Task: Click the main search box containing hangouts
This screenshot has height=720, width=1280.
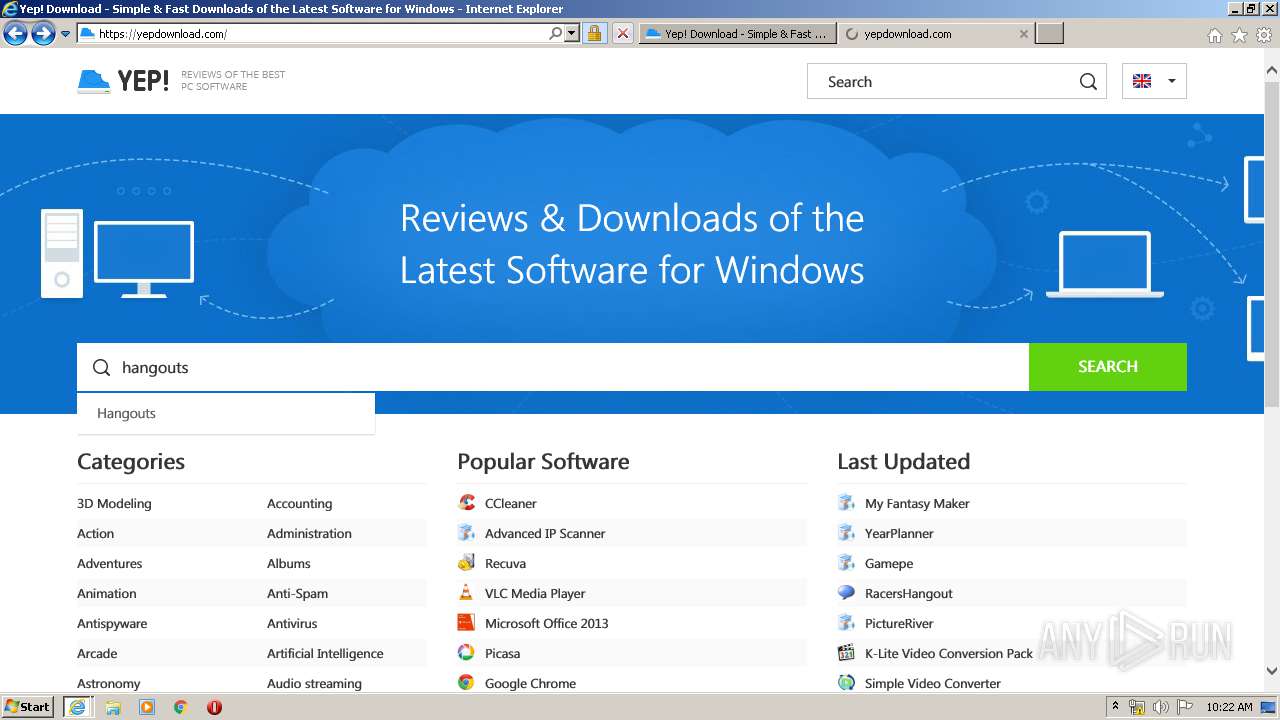Action: [553, 367]
